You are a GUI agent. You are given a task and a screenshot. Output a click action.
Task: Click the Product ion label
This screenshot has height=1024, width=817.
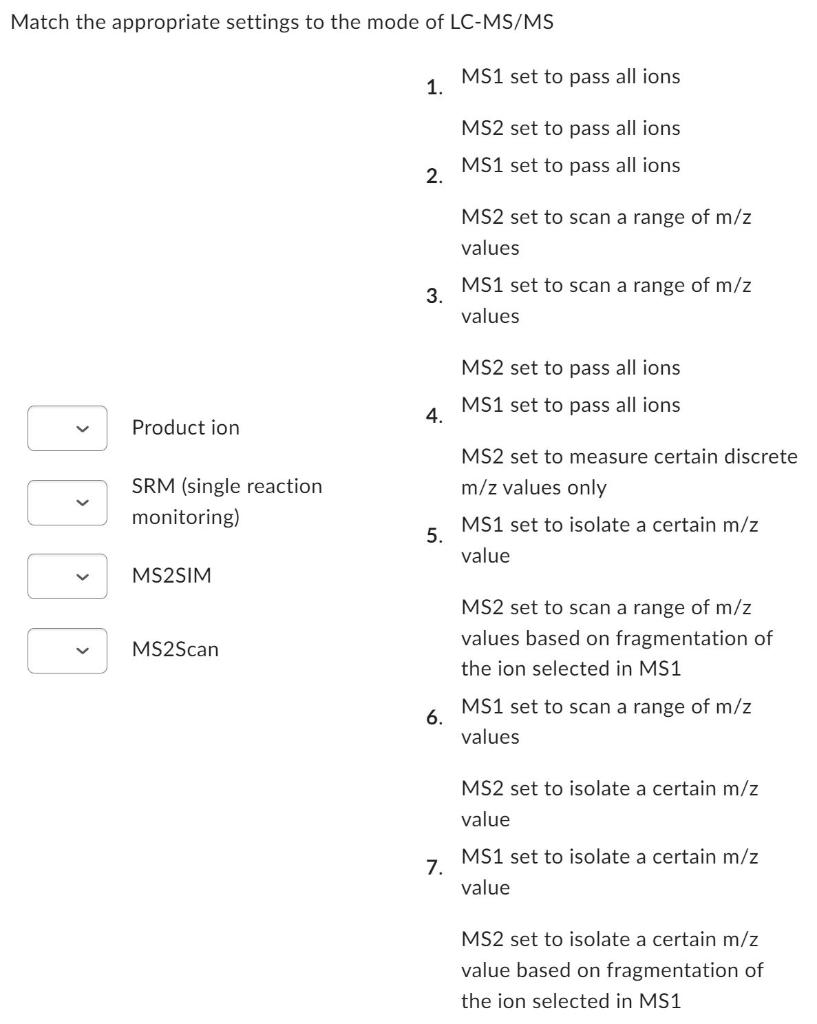pos(185,428)
